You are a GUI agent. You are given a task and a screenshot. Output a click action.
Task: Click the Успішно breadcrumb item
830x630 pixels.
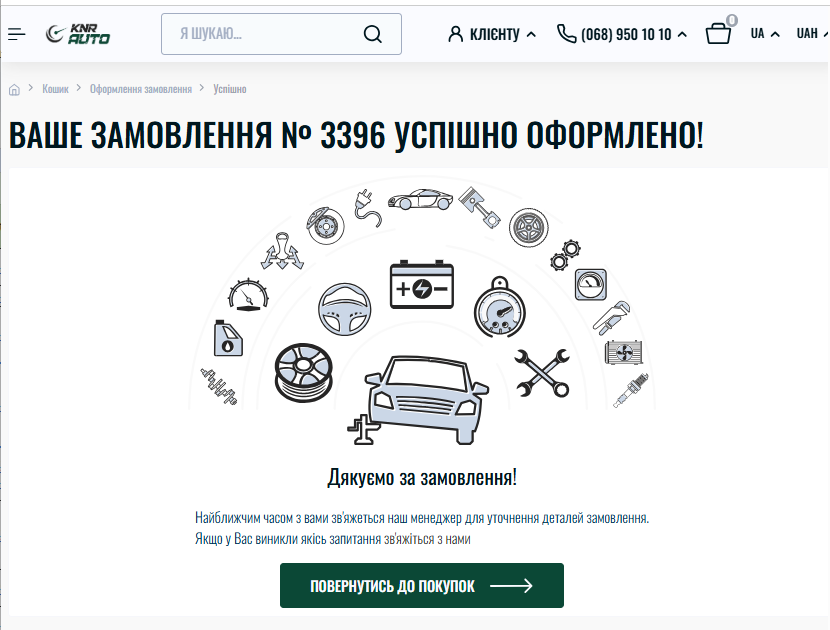230,89
